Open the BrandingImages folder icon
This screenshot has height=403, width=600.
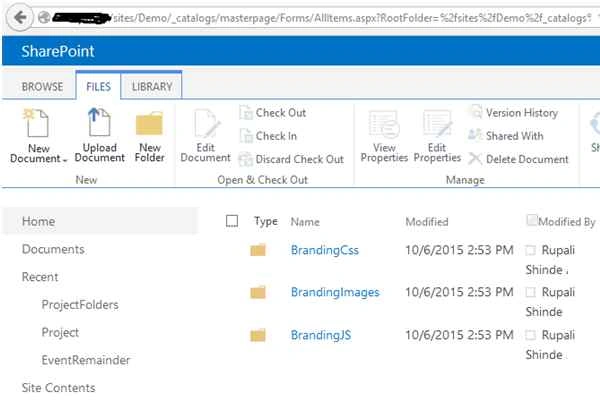pyautogui.click(x=258, y=292)
